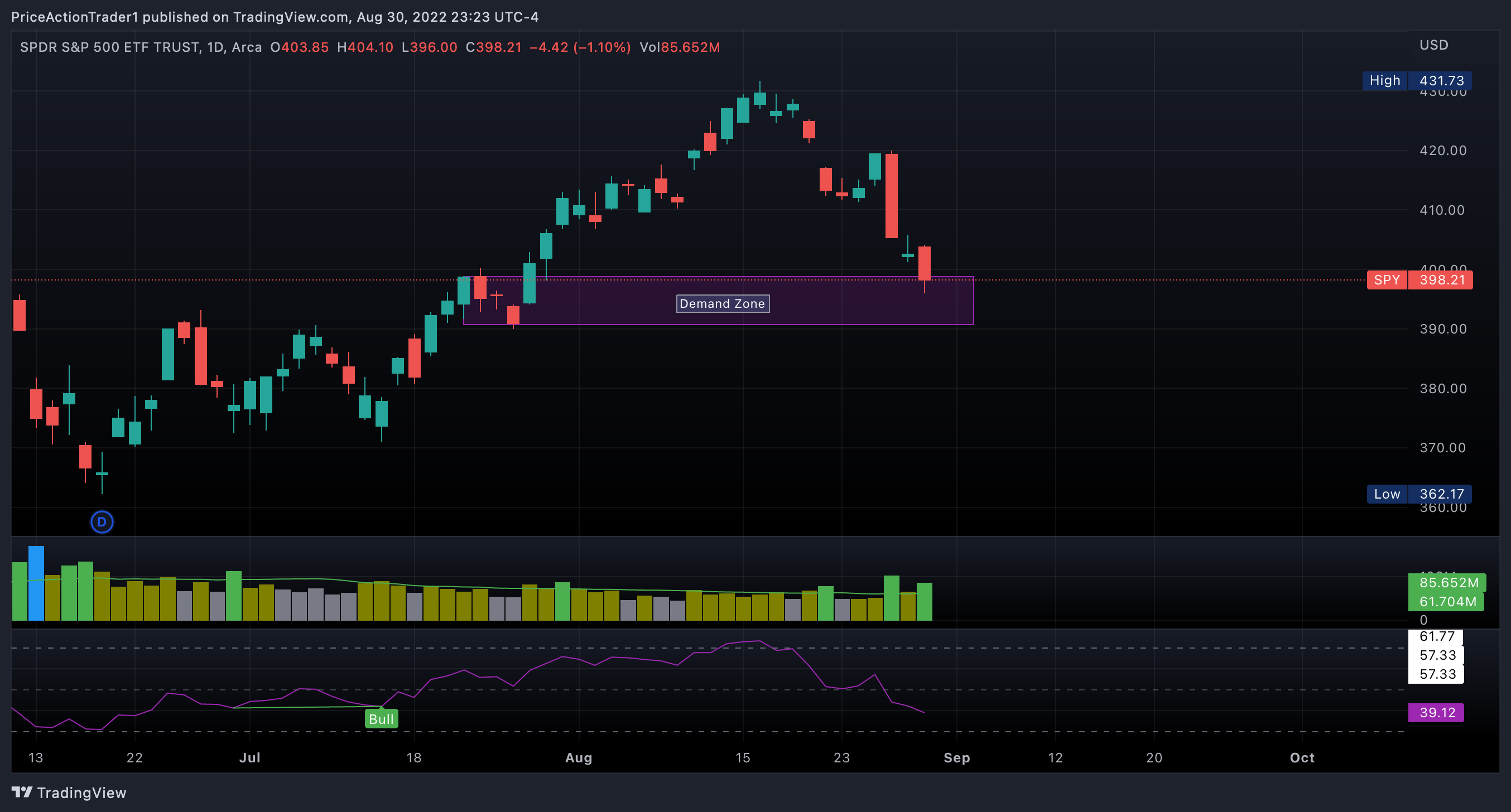The width and height of the screenshot is (1511, 812).
Task: Click the USD currency label
Action: pyautogui.click(x=1433, y=45)
